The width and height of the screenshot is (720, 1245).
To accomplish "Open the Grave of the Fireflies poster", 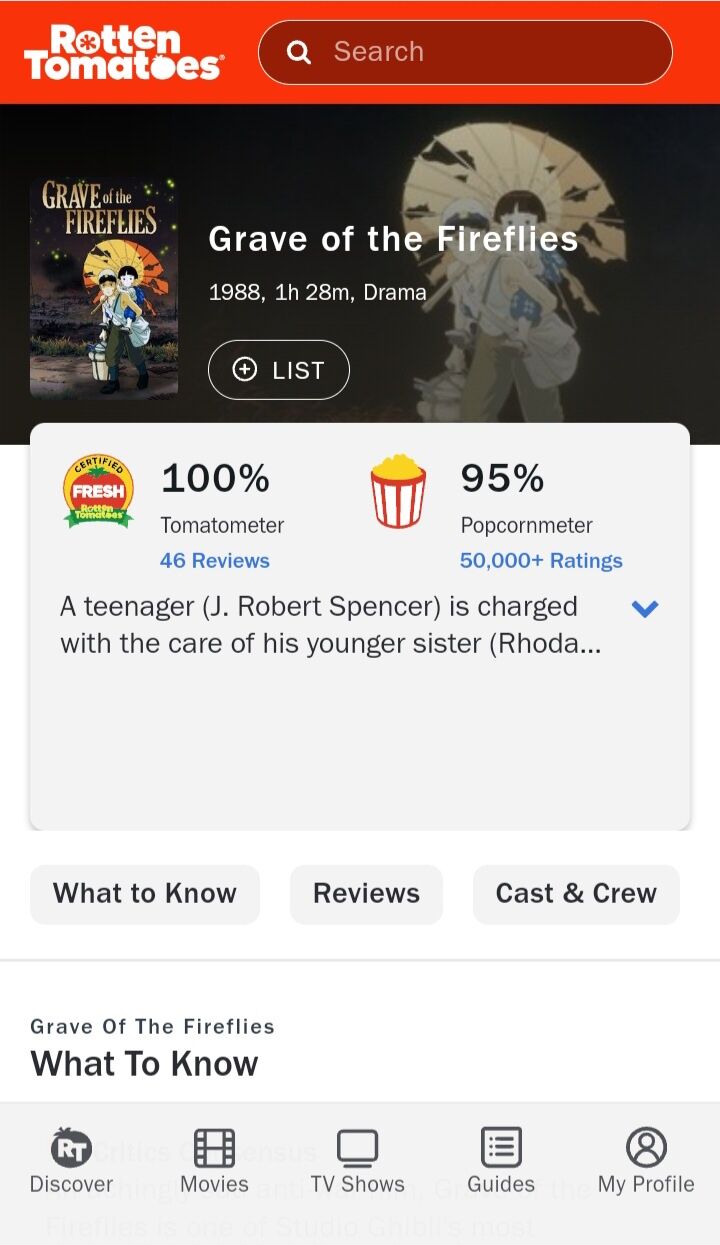I will point(104,289).
